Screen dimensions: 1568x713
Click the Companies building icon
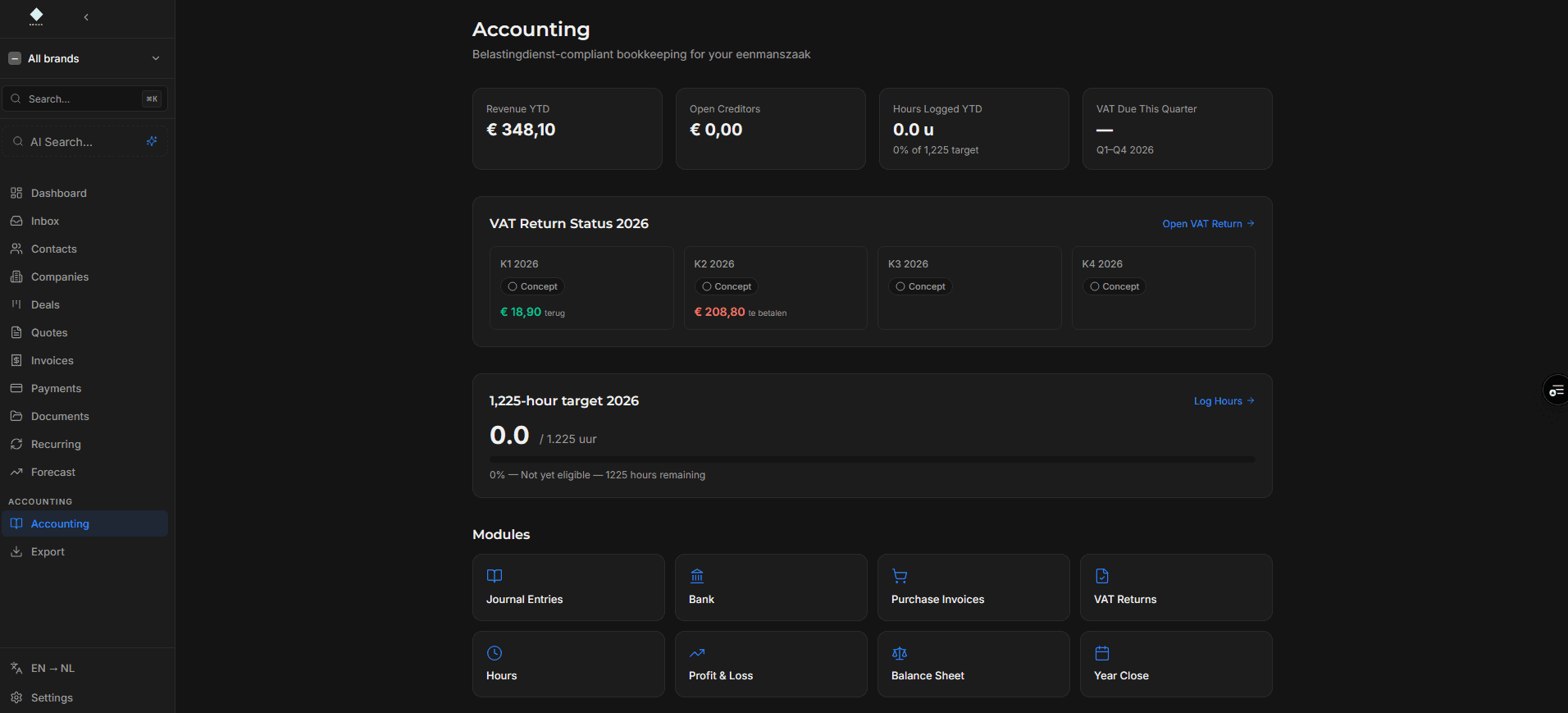pyautogui.click(x=16, y=277)
